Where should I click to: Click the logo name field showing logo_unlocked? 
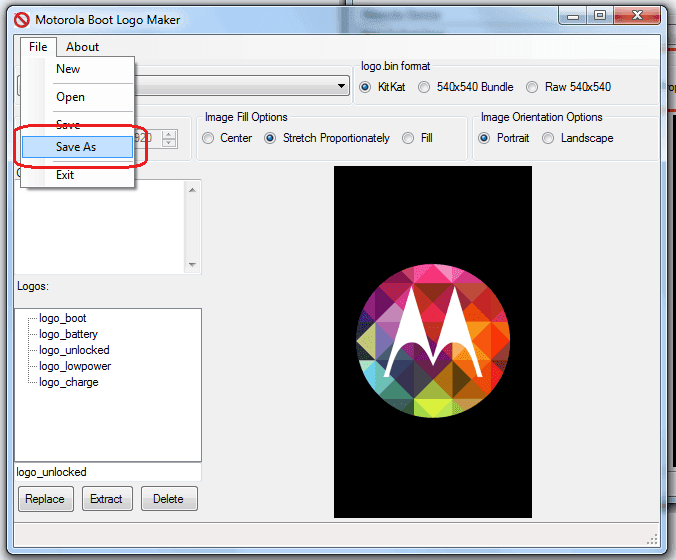click(x=108, y=472)
